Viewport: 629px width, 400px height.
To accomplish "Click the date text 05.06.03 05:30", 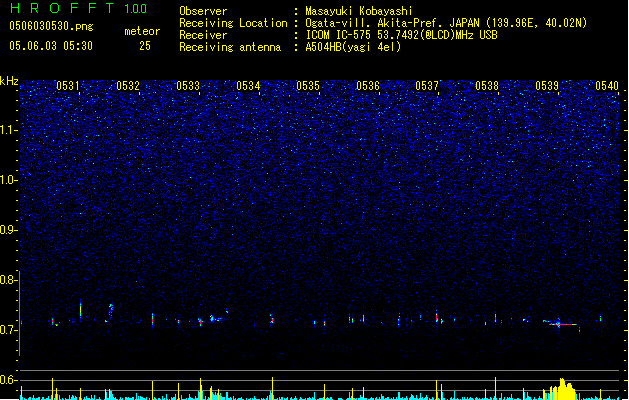I will (51, 46).
